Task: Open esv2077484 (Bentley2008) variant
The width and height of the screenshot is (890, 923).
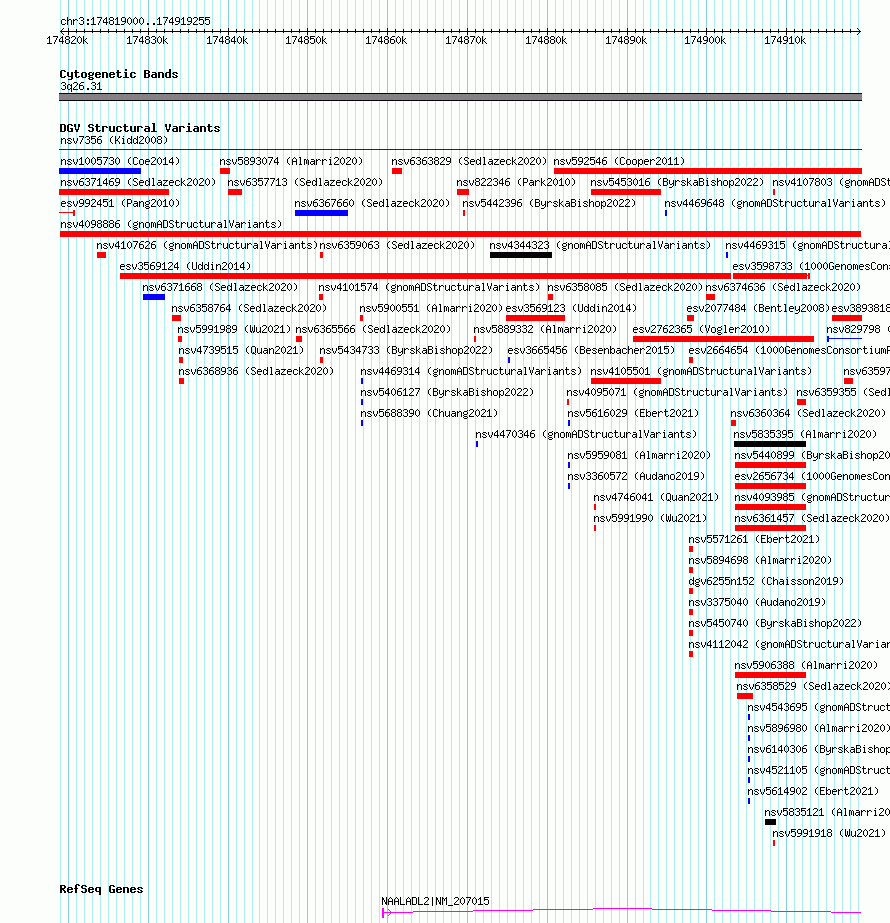Action: 758,308
